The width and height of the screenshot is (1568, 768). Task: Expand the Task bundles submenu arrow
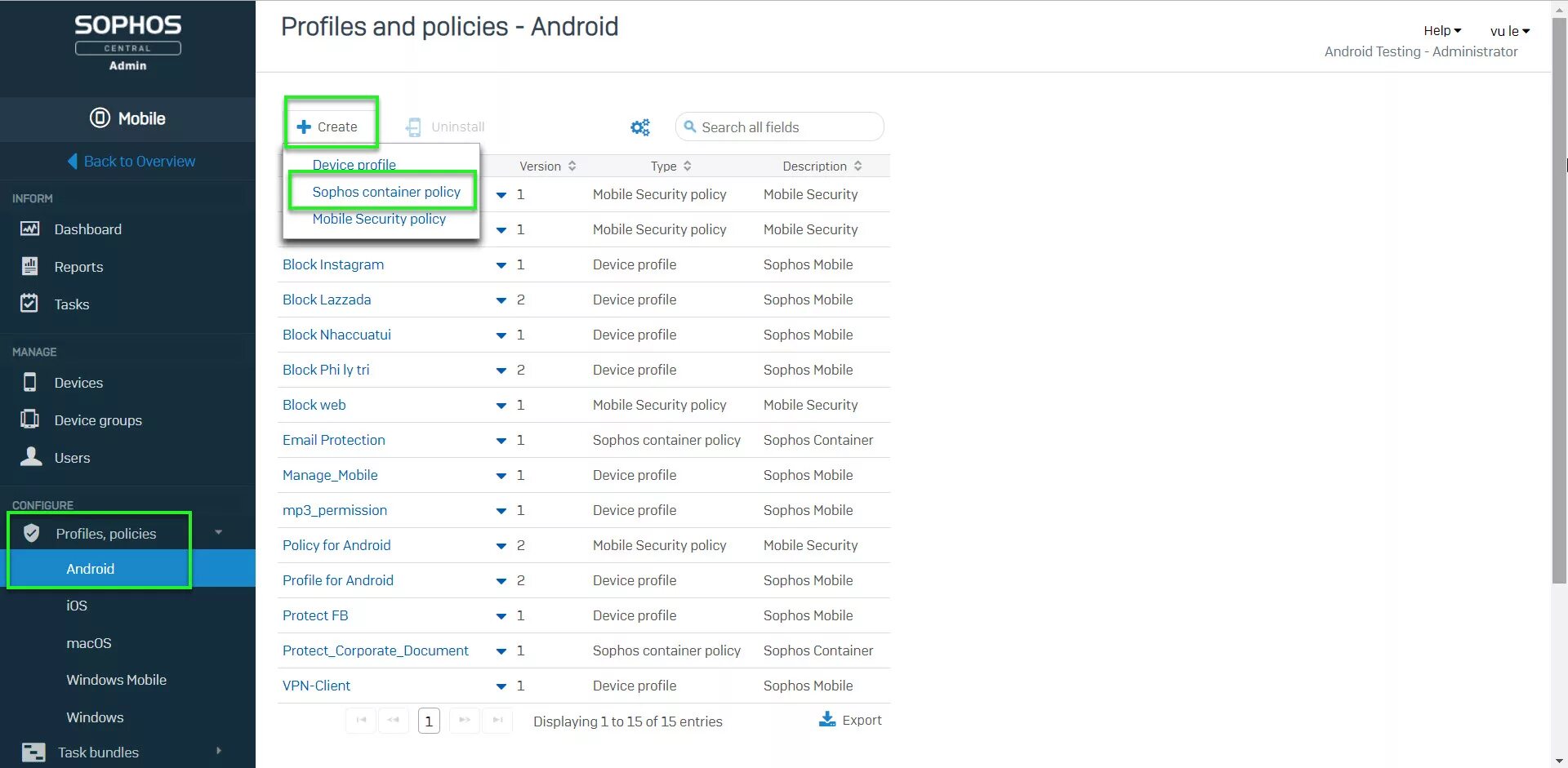click(x=218, y=750)
